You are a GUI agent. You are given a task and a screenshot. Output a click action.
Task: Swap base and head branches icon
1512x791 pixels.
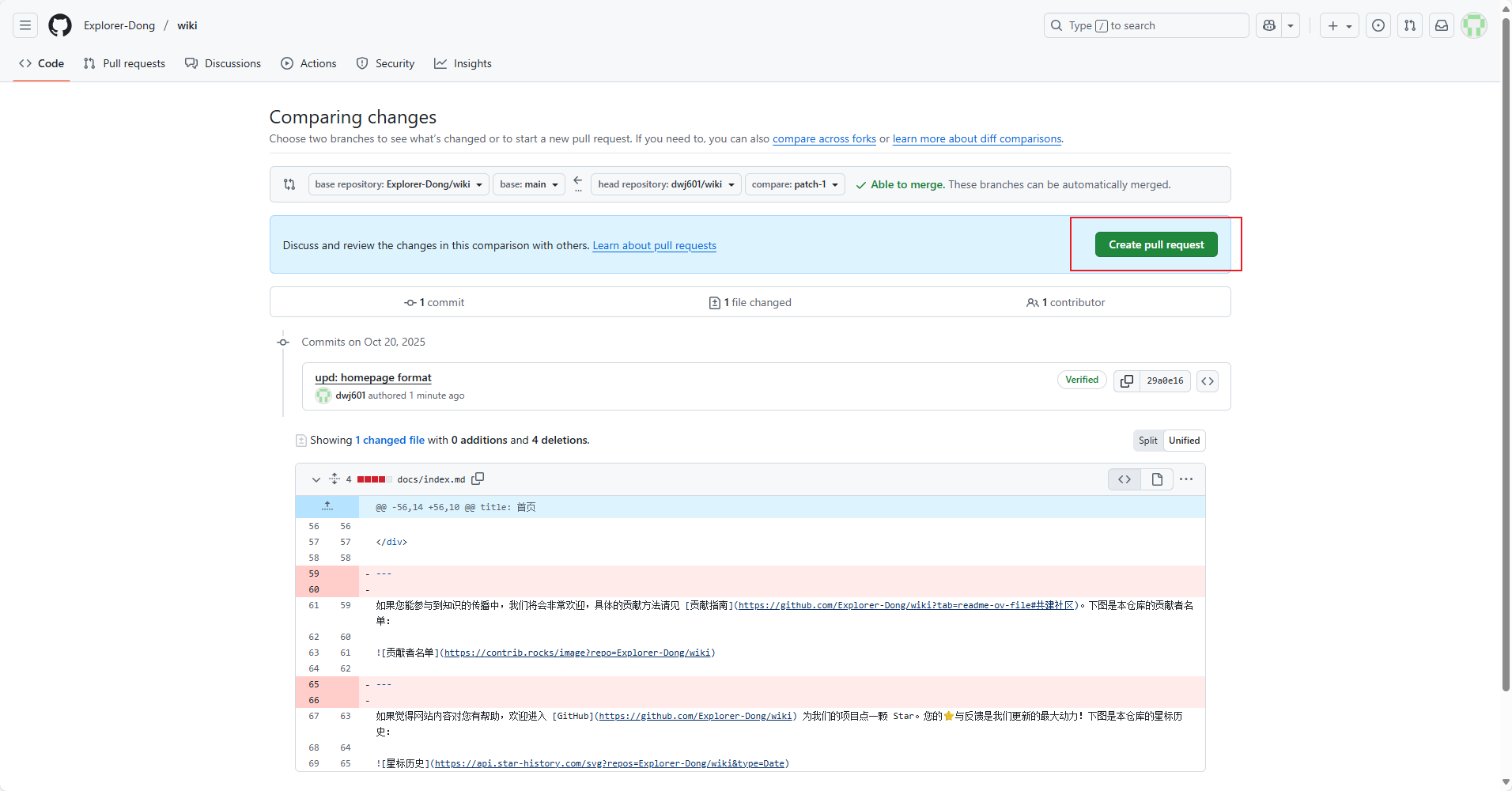click(x=289, y=184)
